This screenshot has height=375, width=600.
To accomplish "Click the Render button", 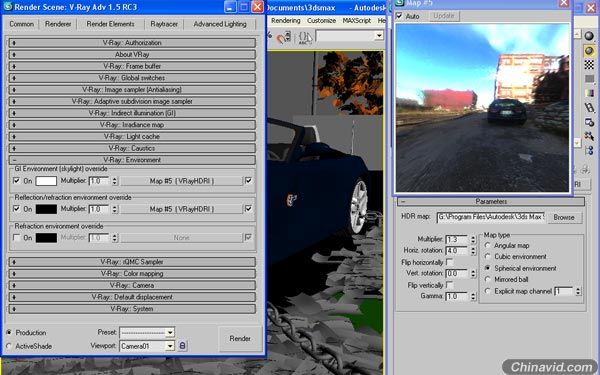I will (x=240, y=339).
